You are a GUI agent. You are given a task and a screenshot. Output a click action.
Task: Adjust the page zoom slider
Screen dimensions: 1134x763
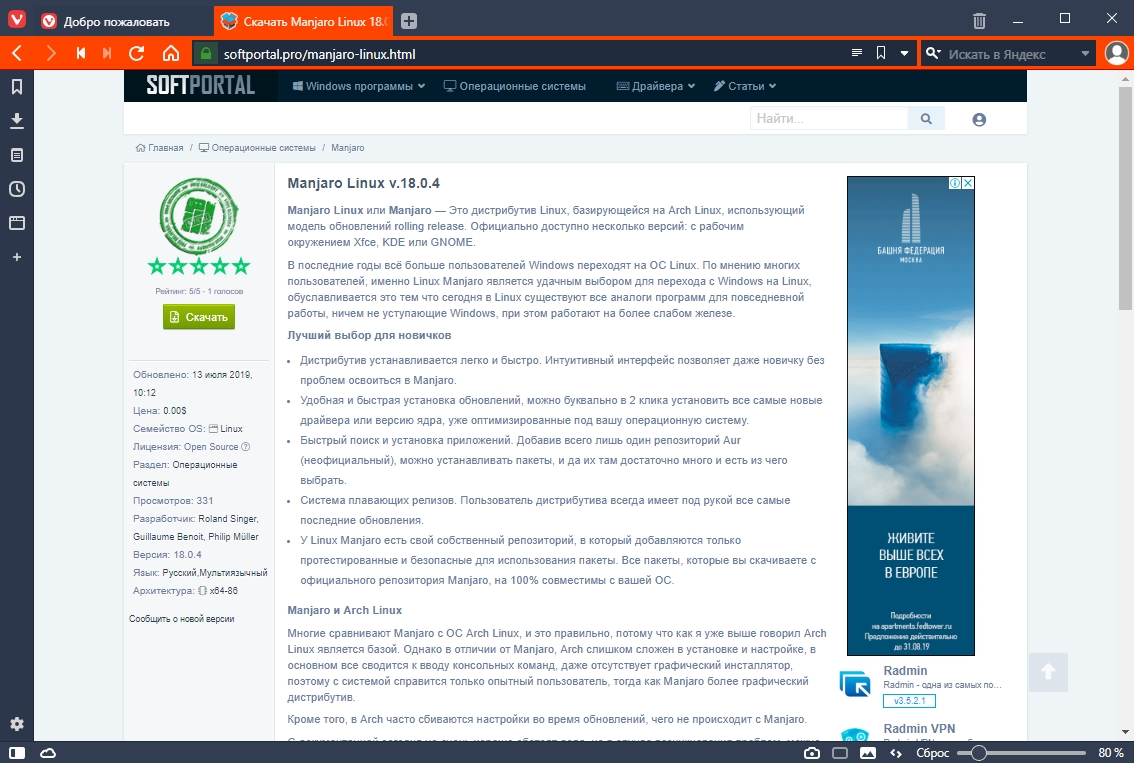click(1020, 753)
